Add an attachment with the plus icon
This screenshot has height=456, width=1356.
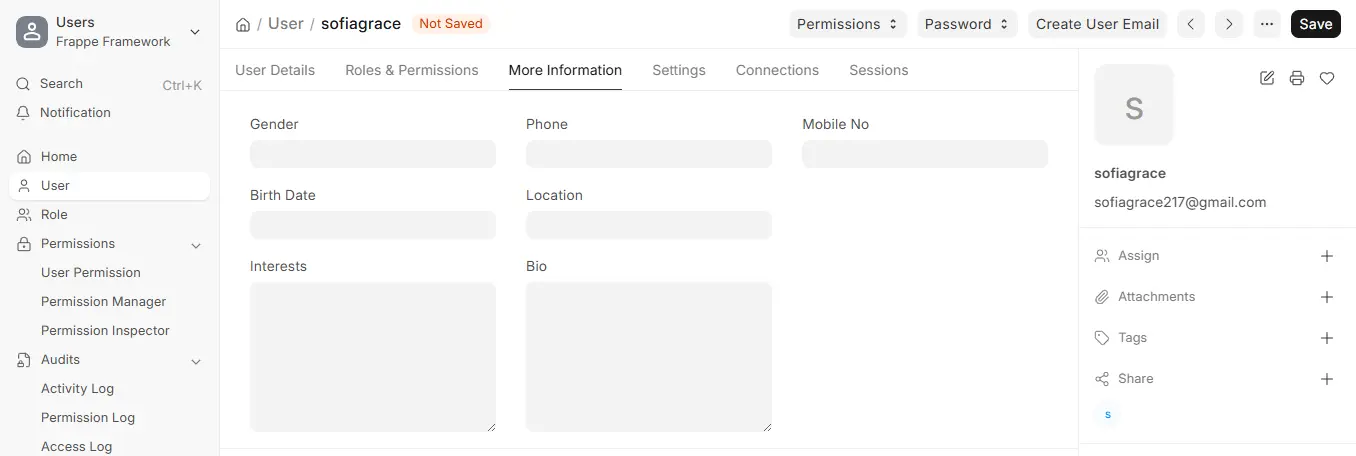coord(1327,297)
